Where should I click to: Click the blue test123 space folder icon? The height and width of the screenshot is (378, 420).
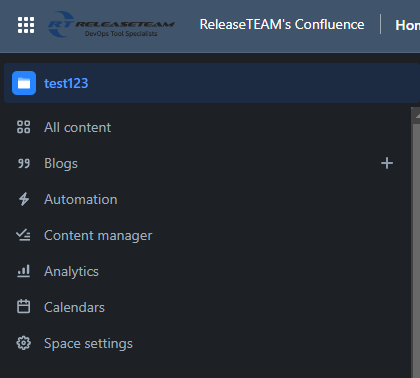pos(24,83)
